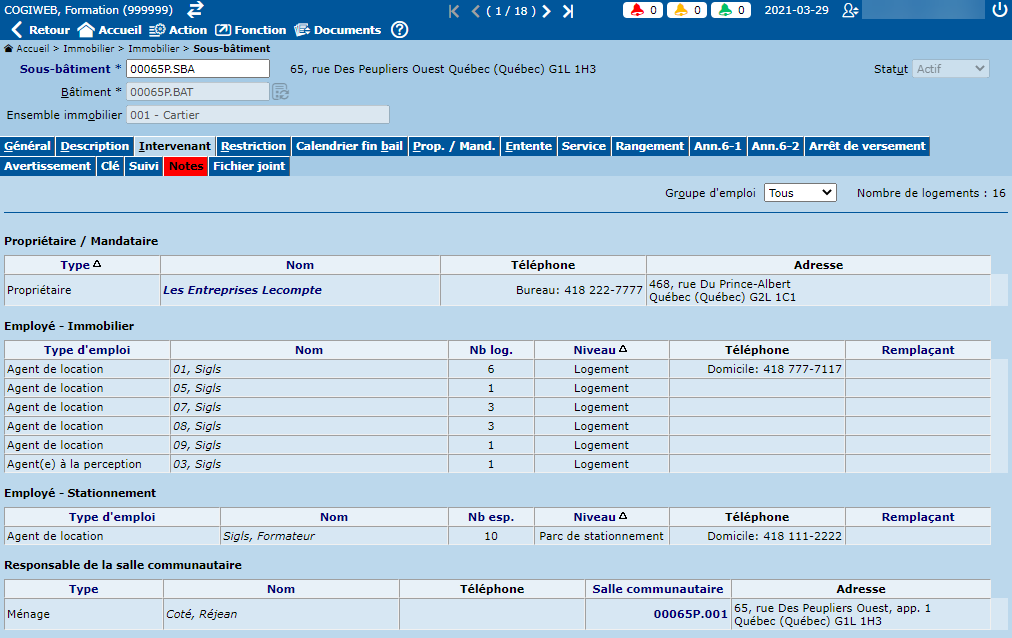Click the Sous-bâtiment input field

click(198, 69)
